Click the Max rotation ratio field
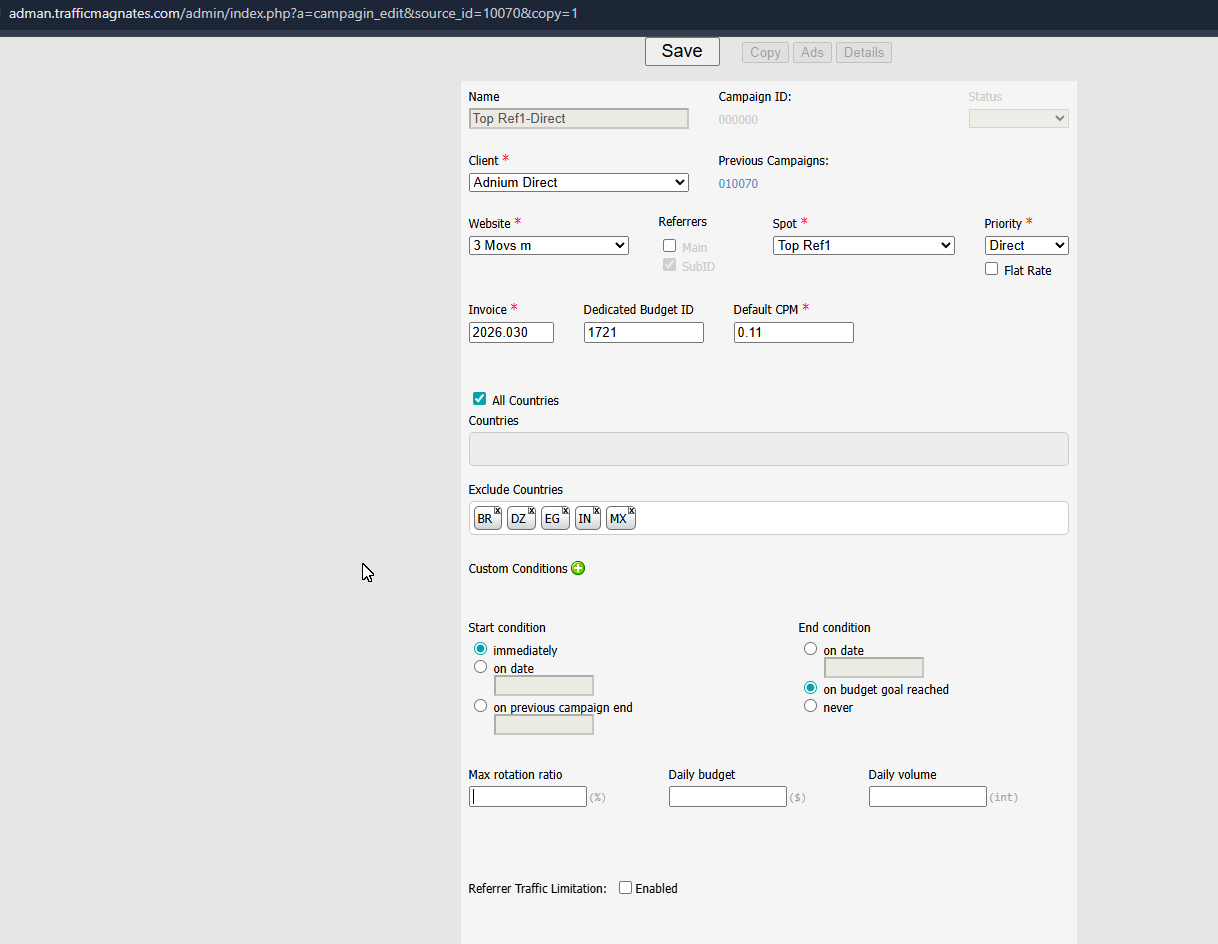This screenshot has width=1218, height=944. click(528, 797)
